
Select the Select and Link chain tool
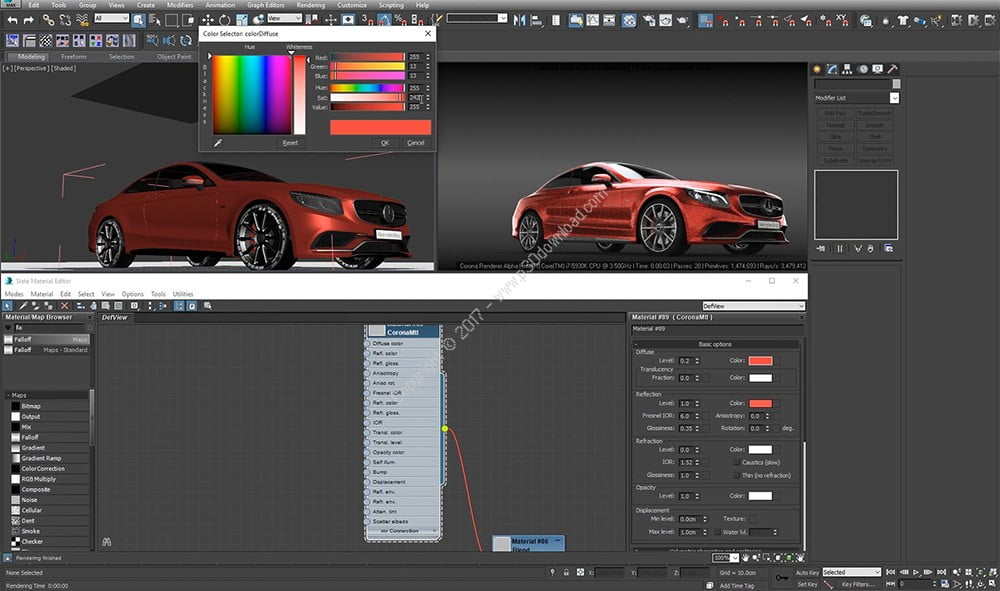48,20
